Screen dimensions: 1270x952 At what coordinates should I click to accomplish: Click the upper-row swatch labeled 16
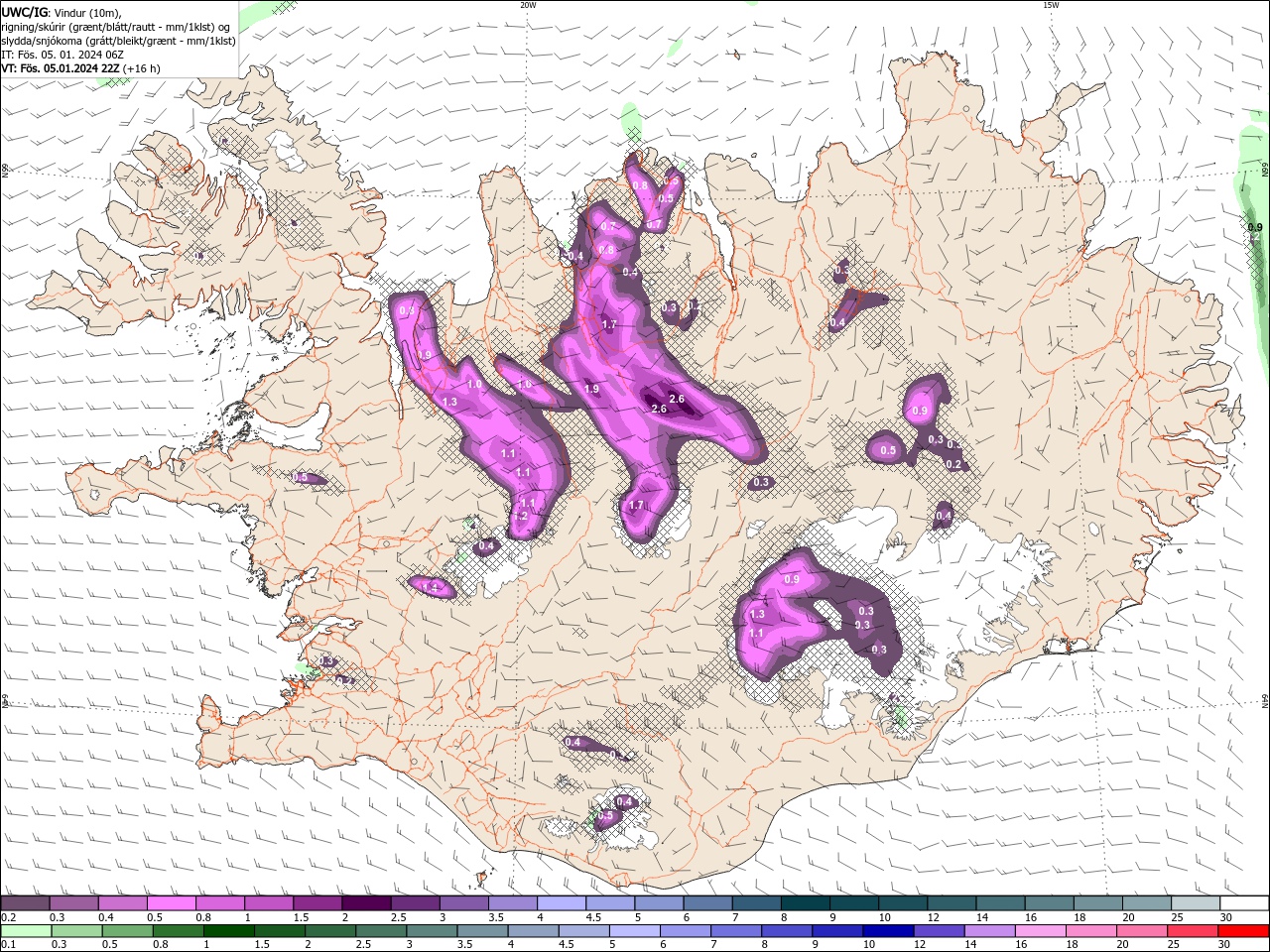coord(1047,903)
